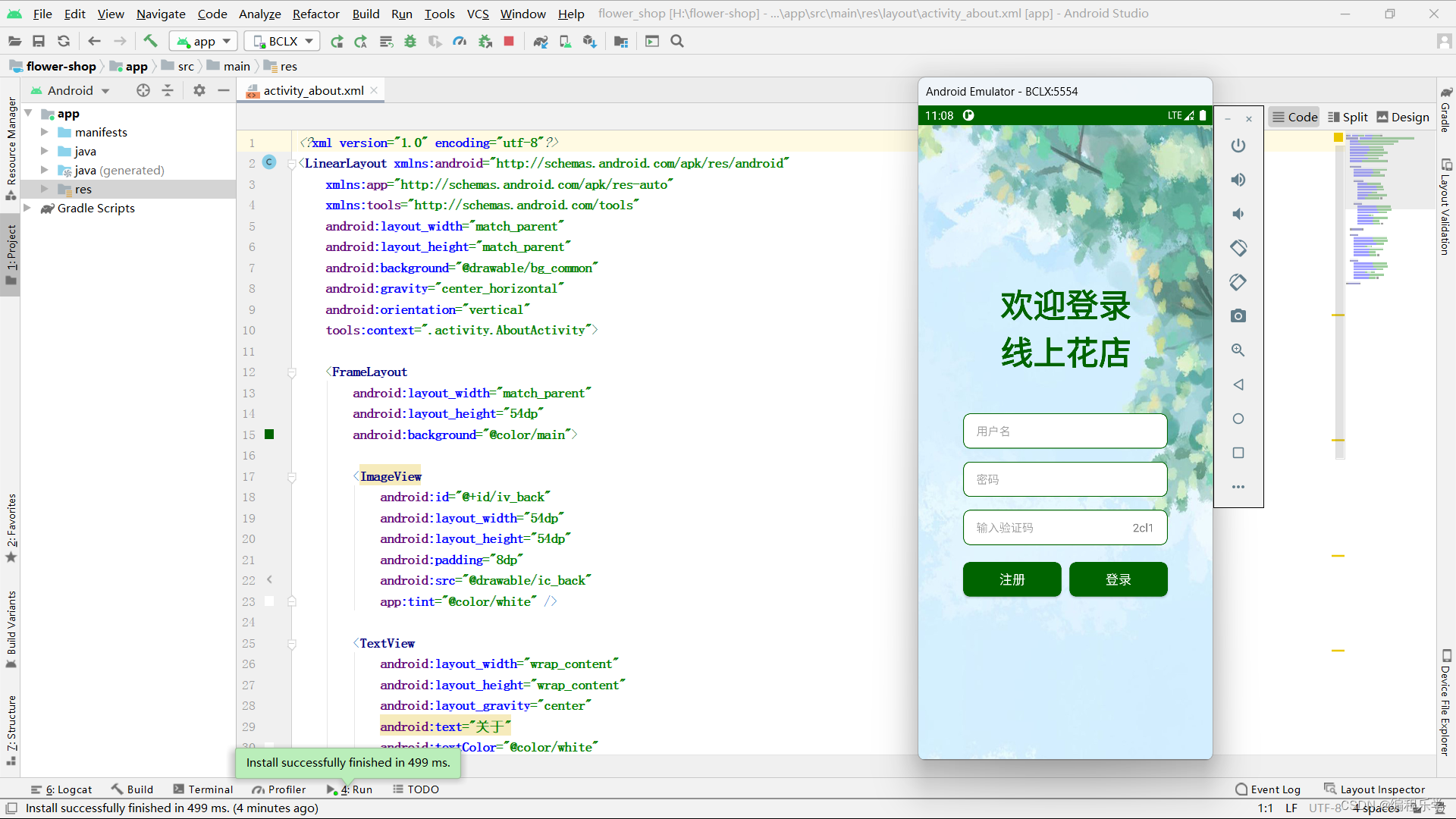
Task: Rerun the app with the green rerun icon
Action: coord(337,41)
